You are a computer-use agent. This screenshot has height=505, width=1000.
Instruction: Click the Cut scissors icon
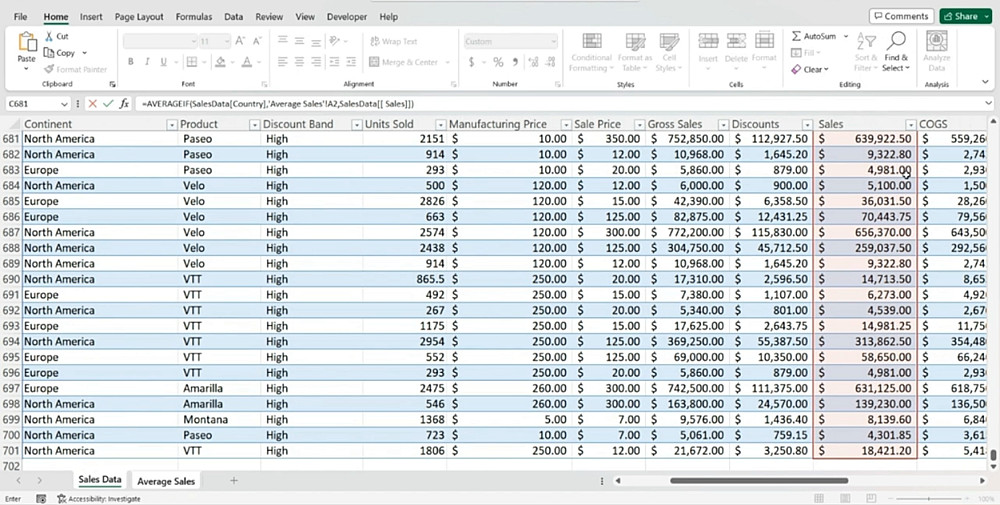click(x=49, y=37)
